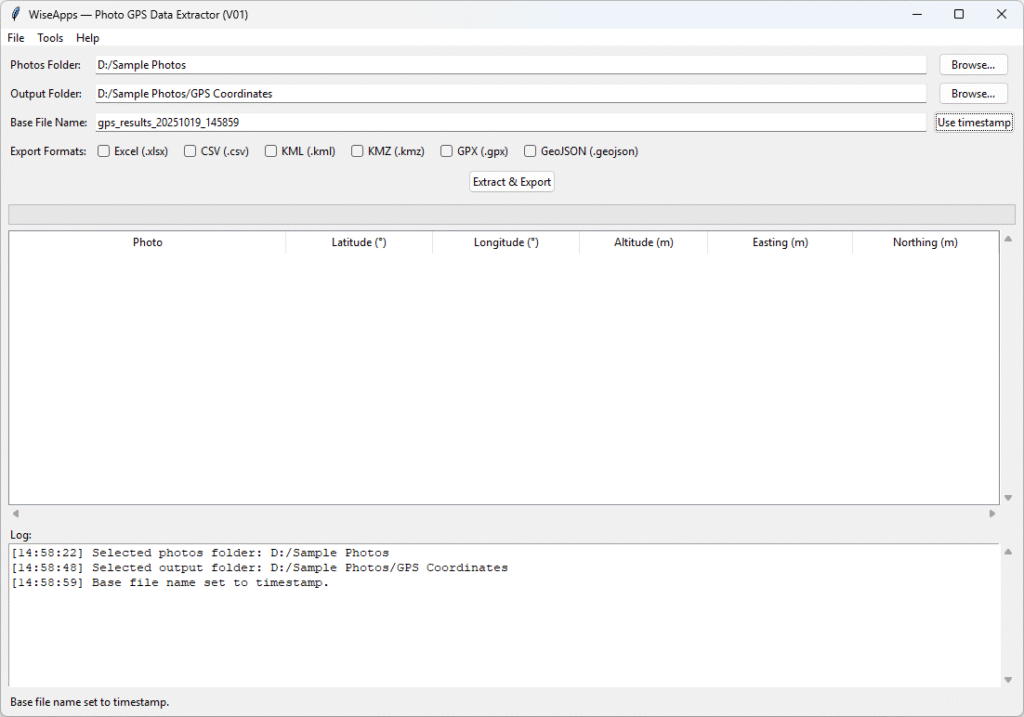Open the Tools menu

point(50,38)
